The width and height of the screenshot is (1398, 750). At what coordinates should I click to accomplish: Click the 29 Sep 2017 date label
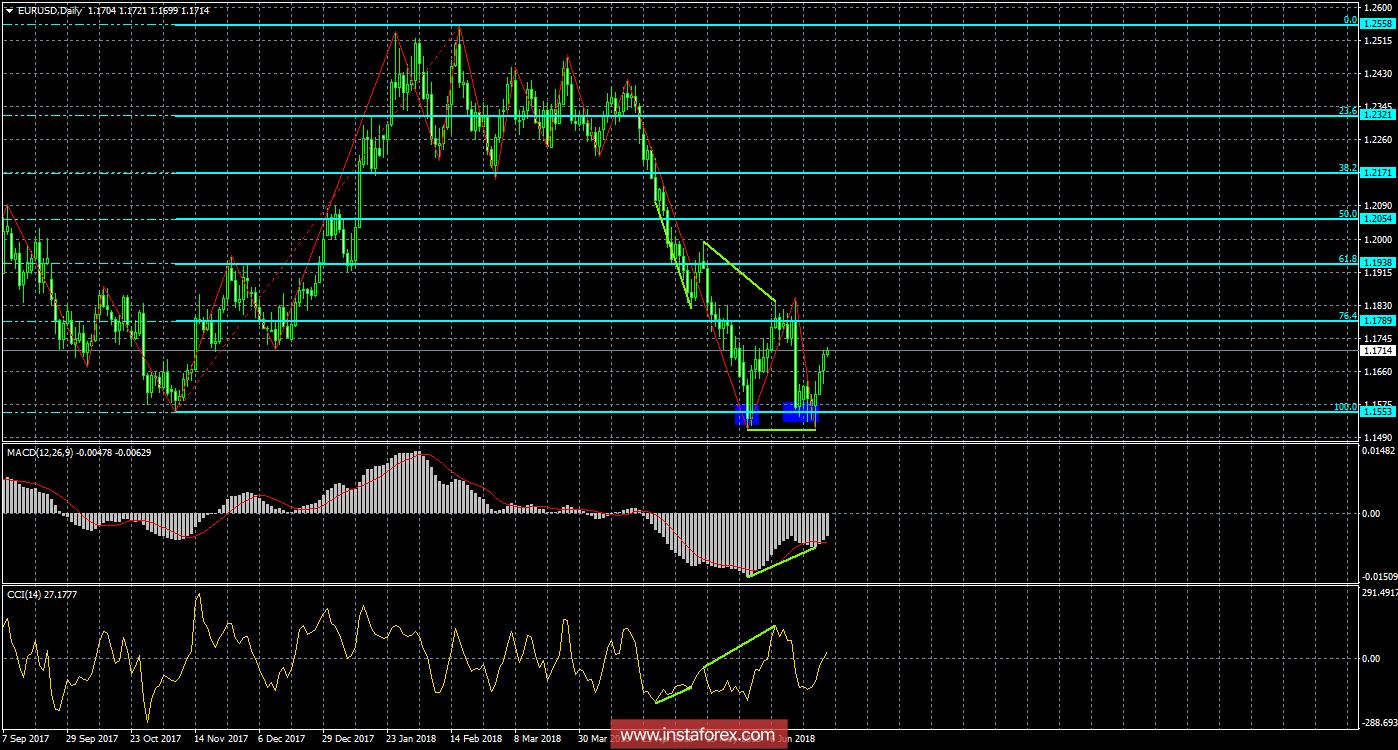click(90, 739)
